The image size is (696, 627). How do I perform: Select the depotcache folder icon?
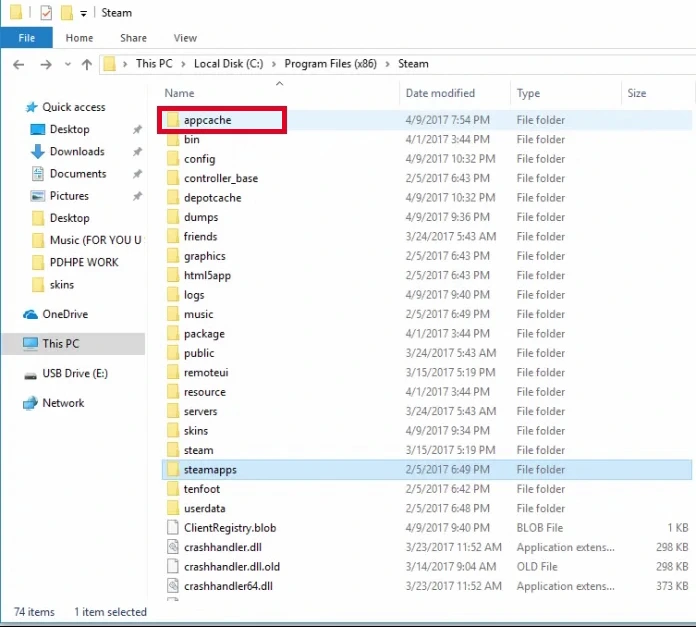pos(173,198)
